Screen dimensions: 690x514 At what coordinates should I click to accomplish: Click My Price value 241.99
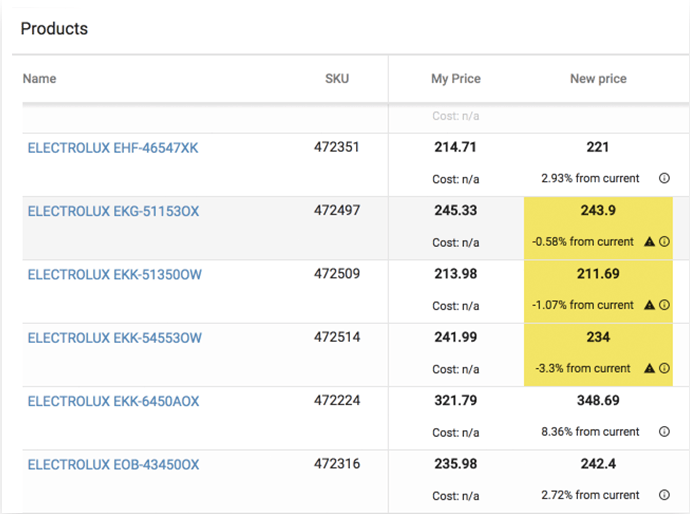point(455,337)
